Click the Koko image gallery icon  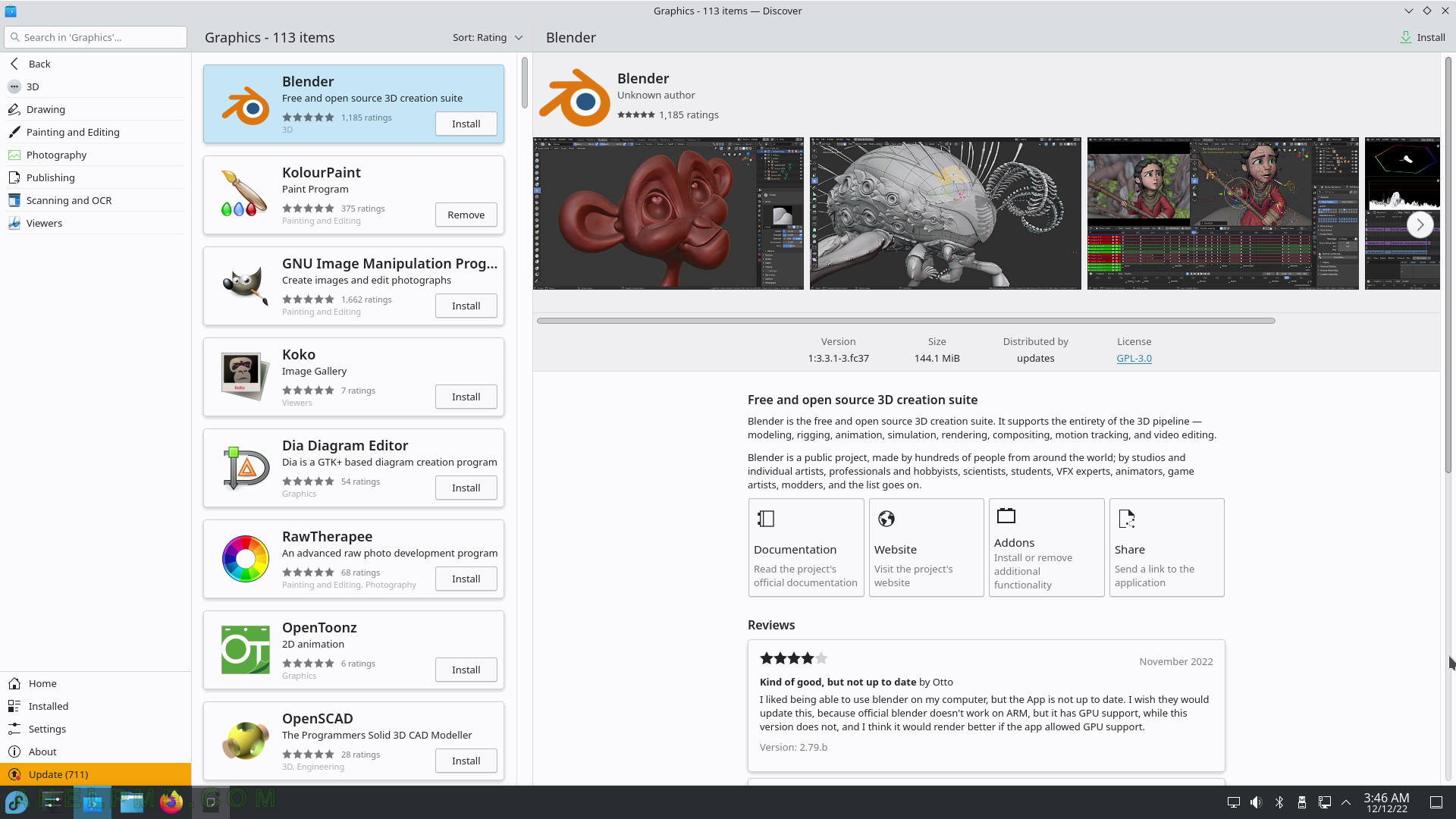(245, 377)
